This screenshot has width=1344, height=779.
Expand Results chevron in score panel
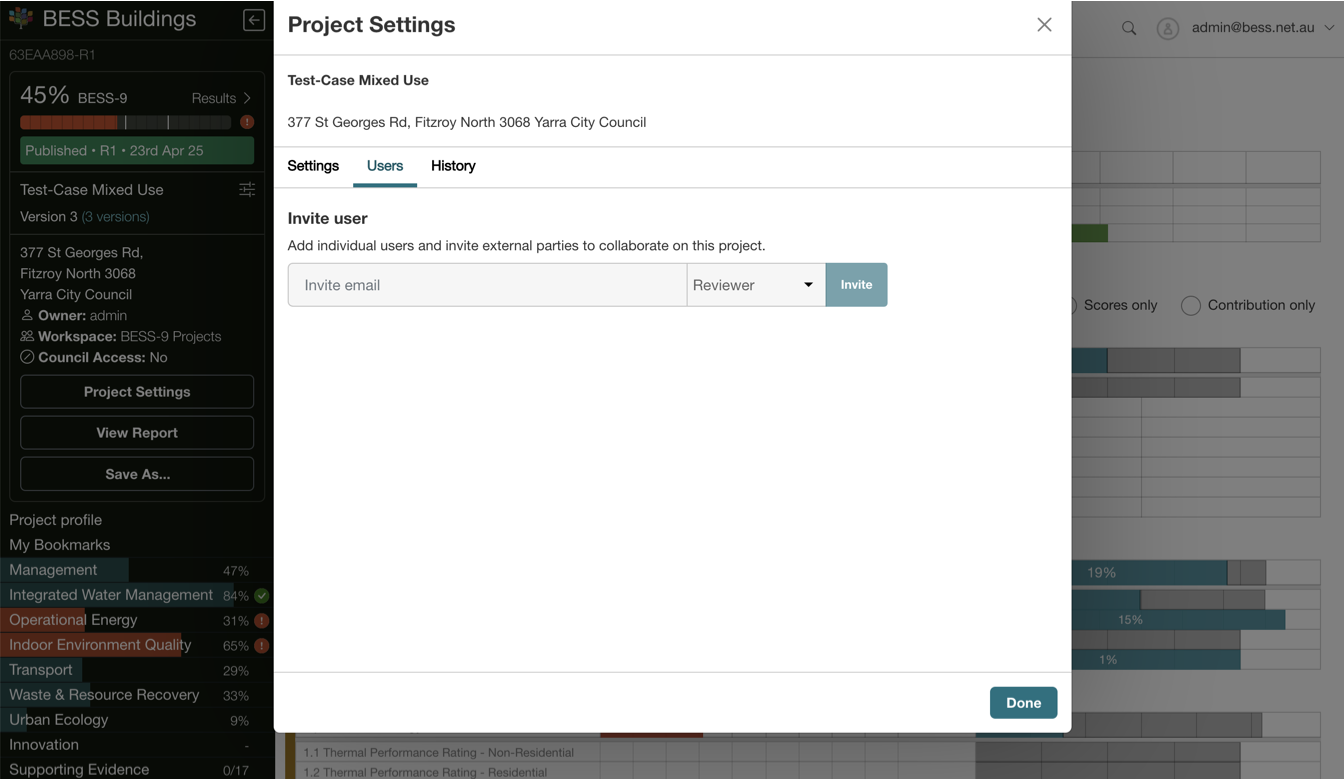pos(247,98)
